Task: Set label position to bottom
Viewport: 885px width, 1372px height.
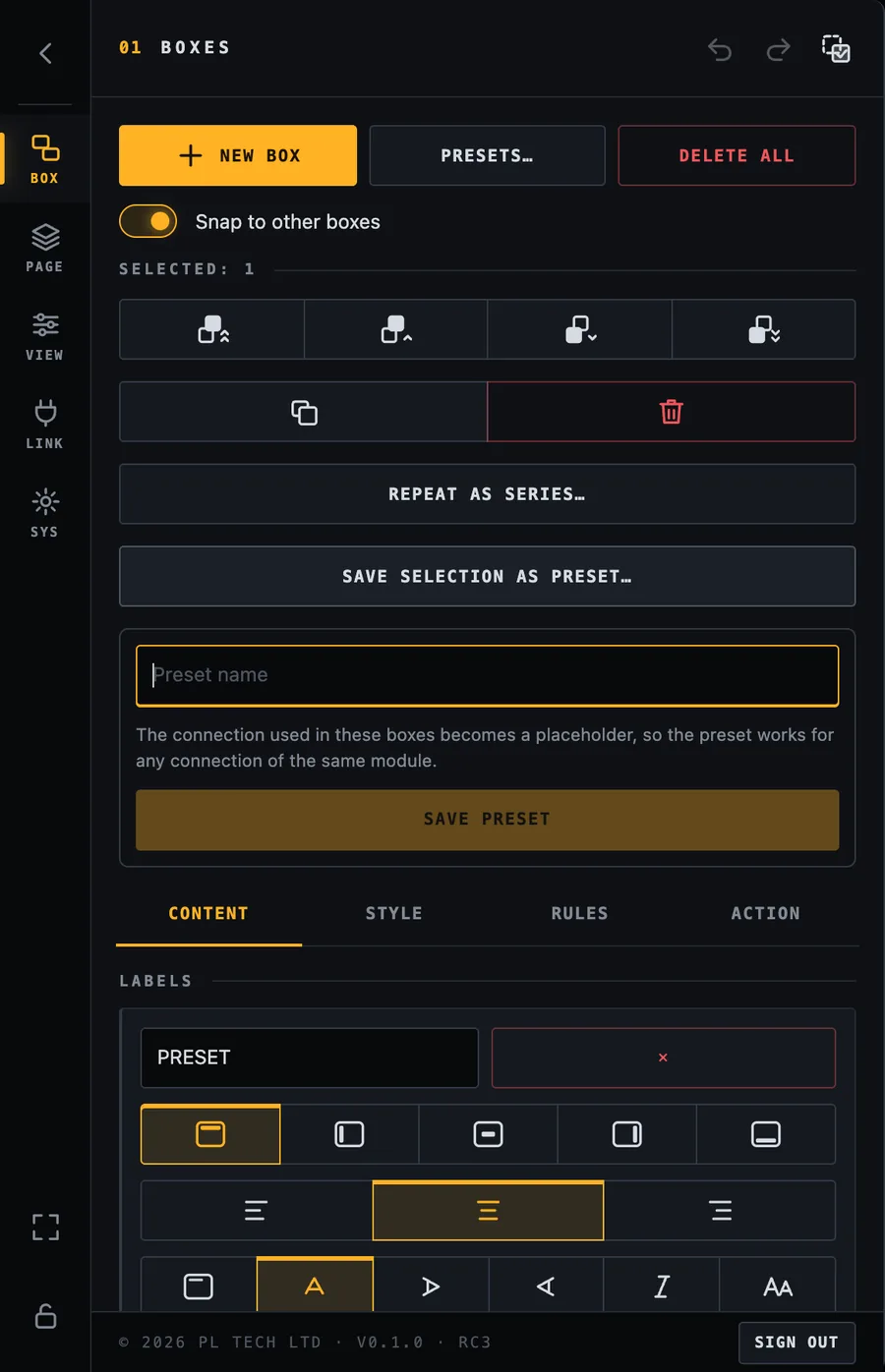Action: (766, 1134)
